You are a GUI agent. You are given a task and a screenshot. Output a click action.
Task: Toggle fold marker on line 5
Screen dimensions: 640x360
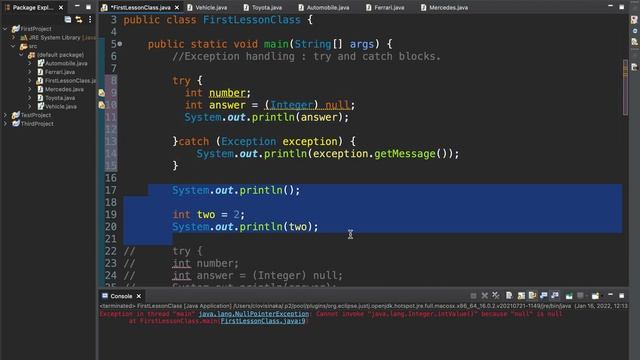pos(120,44)
